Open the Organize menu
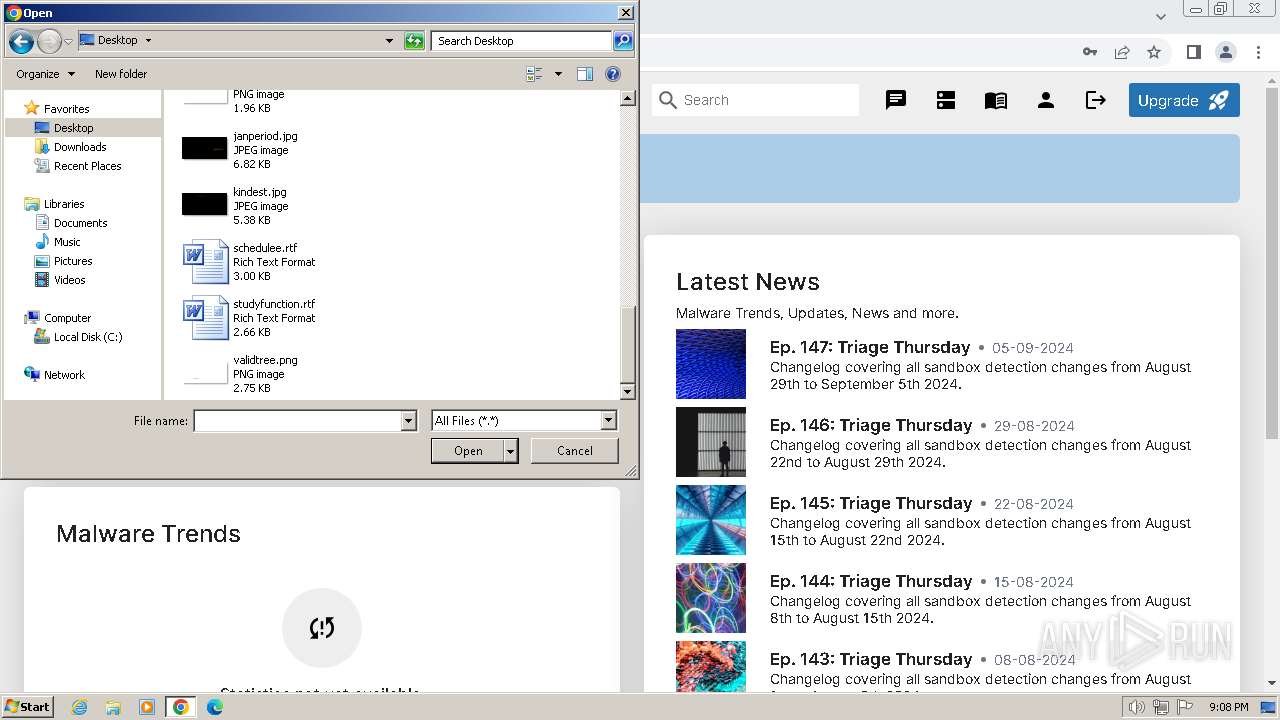1280x720 pixels. click(x=45, y=74)
